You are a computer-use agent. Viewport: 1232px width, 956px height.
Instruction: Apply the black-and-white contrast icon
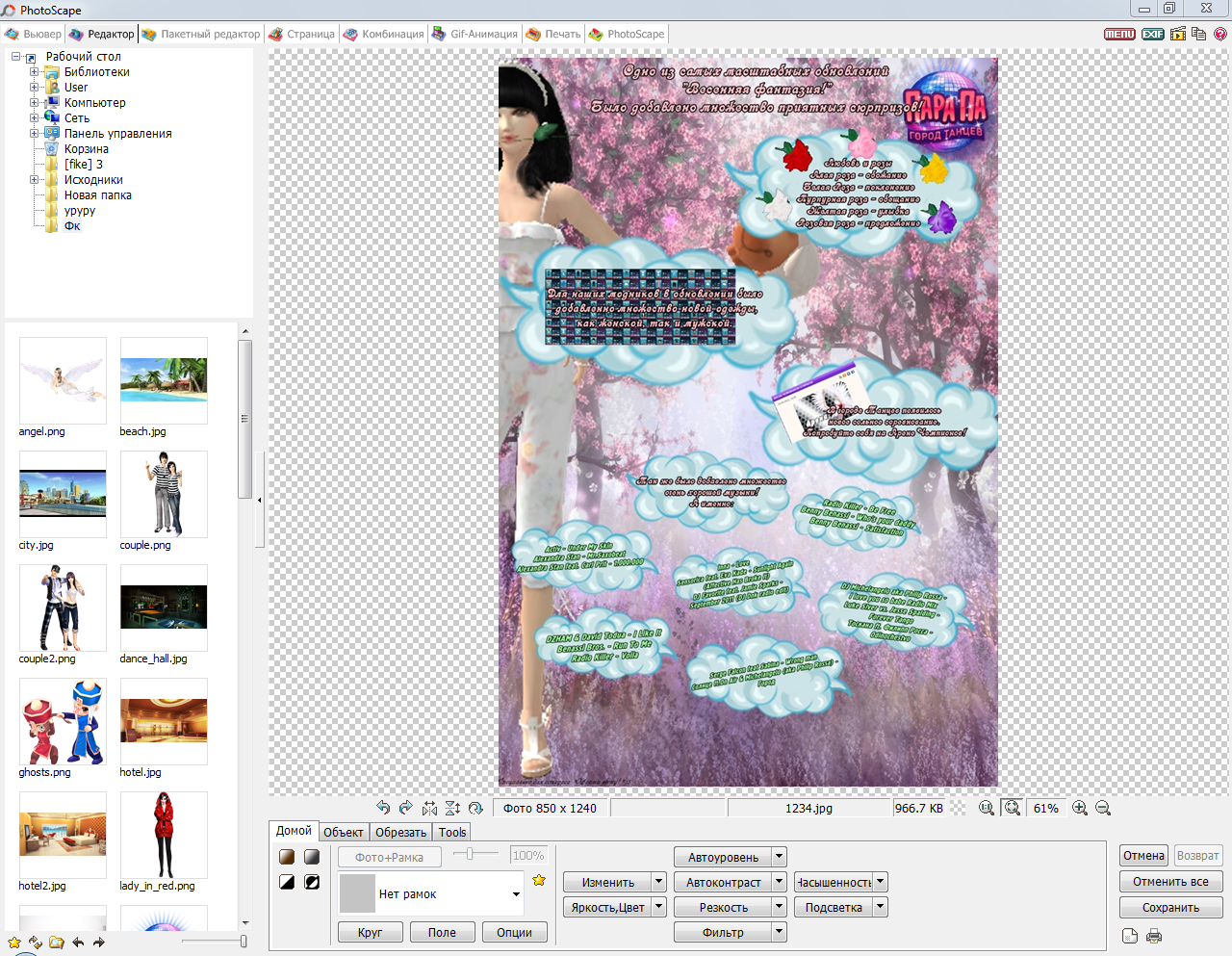coord(287,882)
